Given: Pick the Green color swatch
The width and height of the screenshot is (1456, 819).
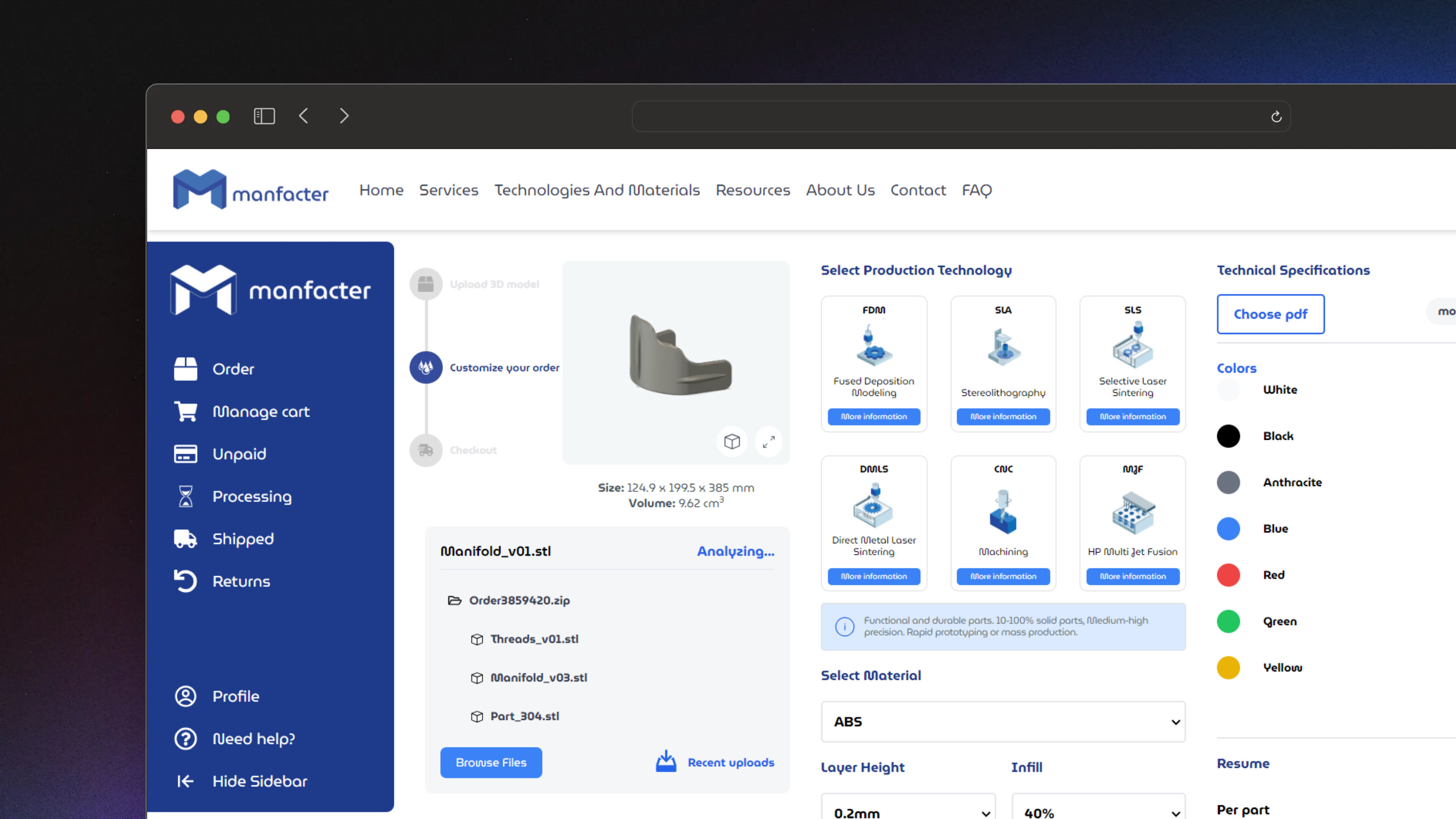Looking at the screenshot, I should tap(1228, 621).
